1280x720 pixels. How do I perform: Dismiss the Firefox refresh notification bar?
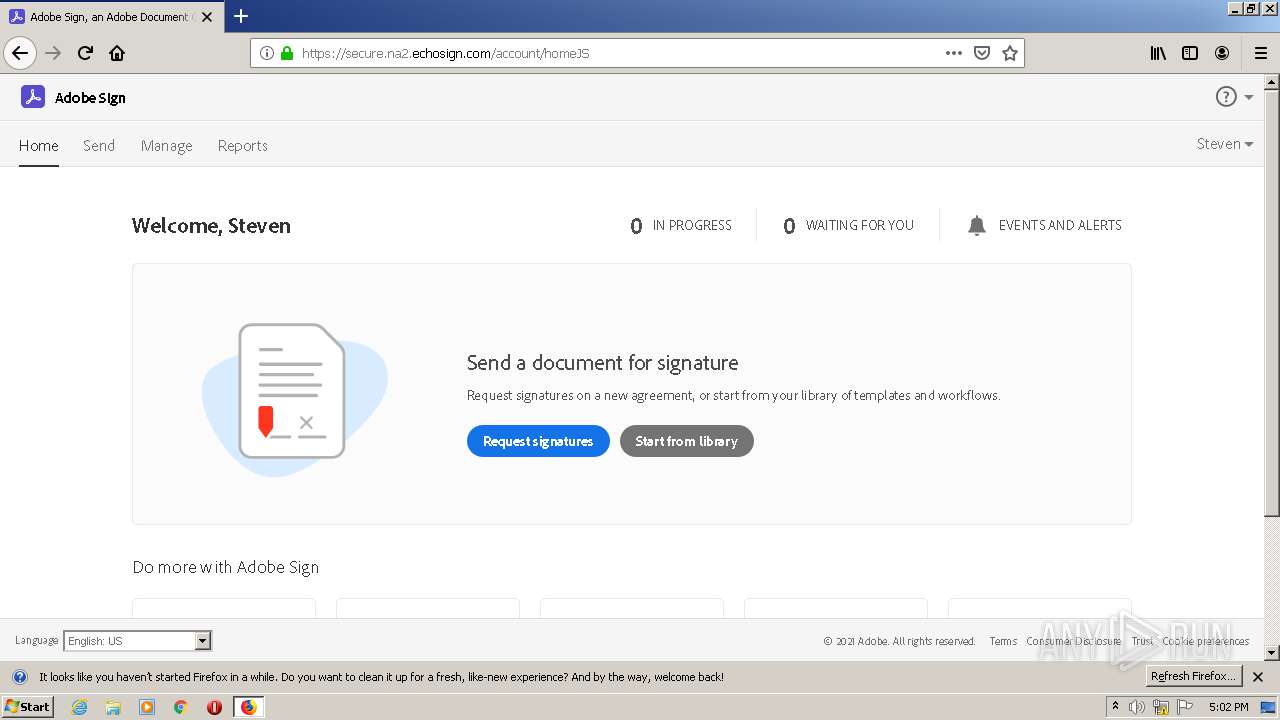pyautogui.click(x=1258, y=677)
